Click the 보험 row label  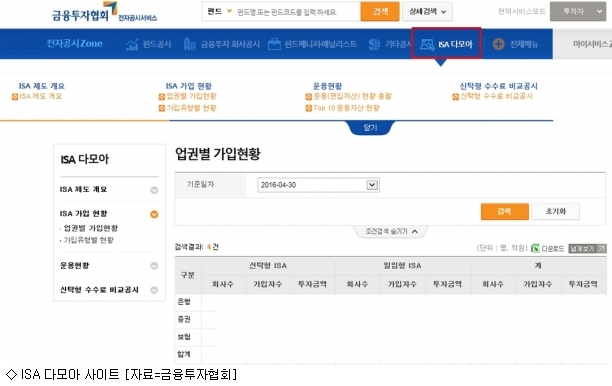[x=184, y=336]
